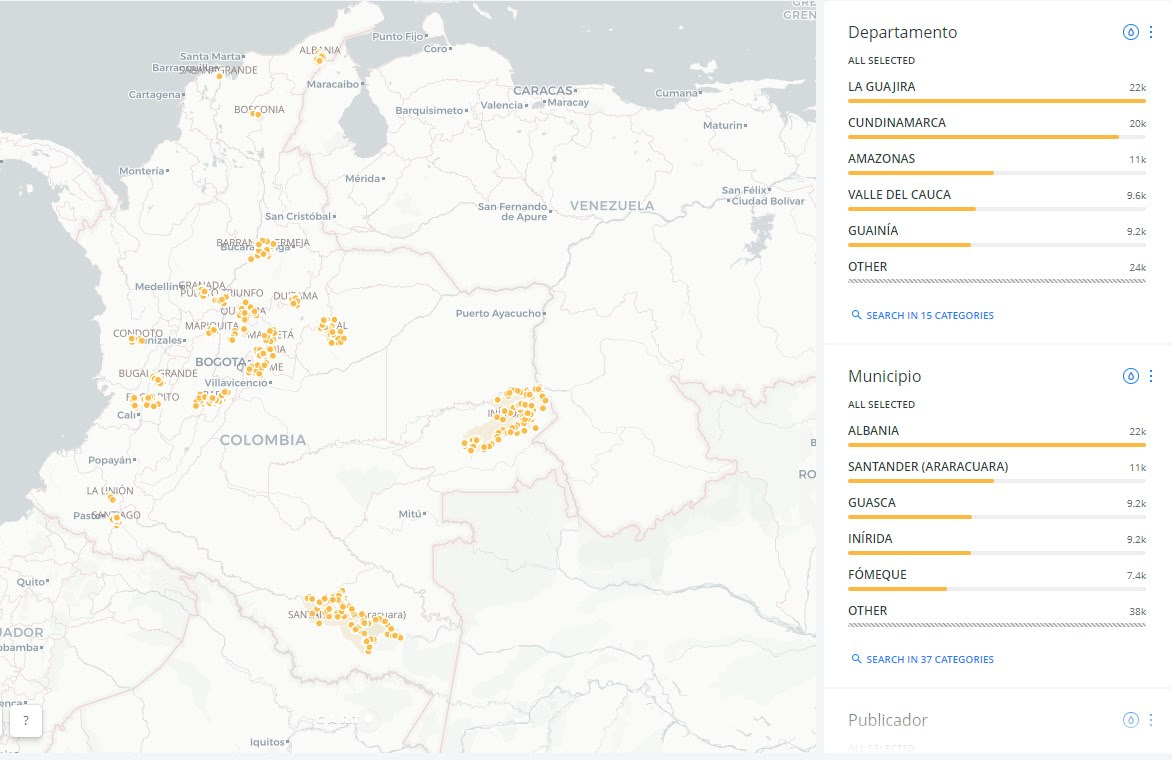Click the droplet filter icon on the Publicador widget

(1130, 719)
